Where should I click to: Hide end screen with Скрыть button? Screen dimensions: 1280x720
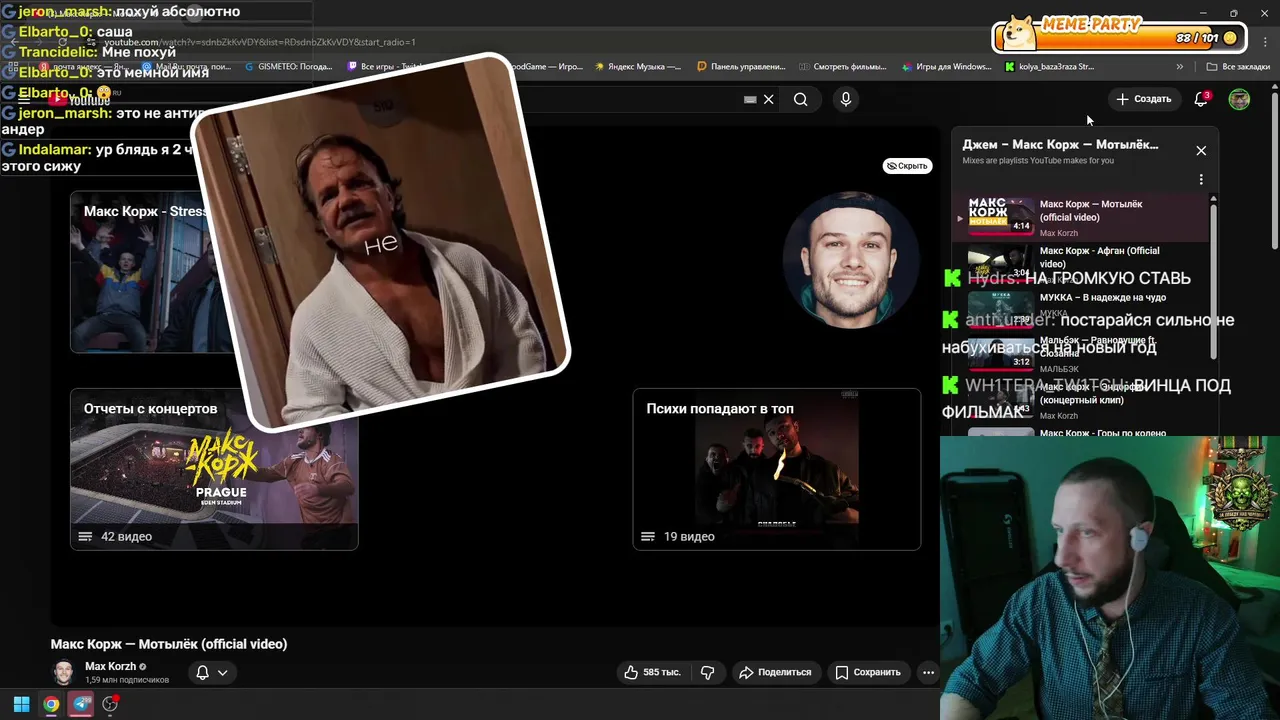(x=907, y=166)
